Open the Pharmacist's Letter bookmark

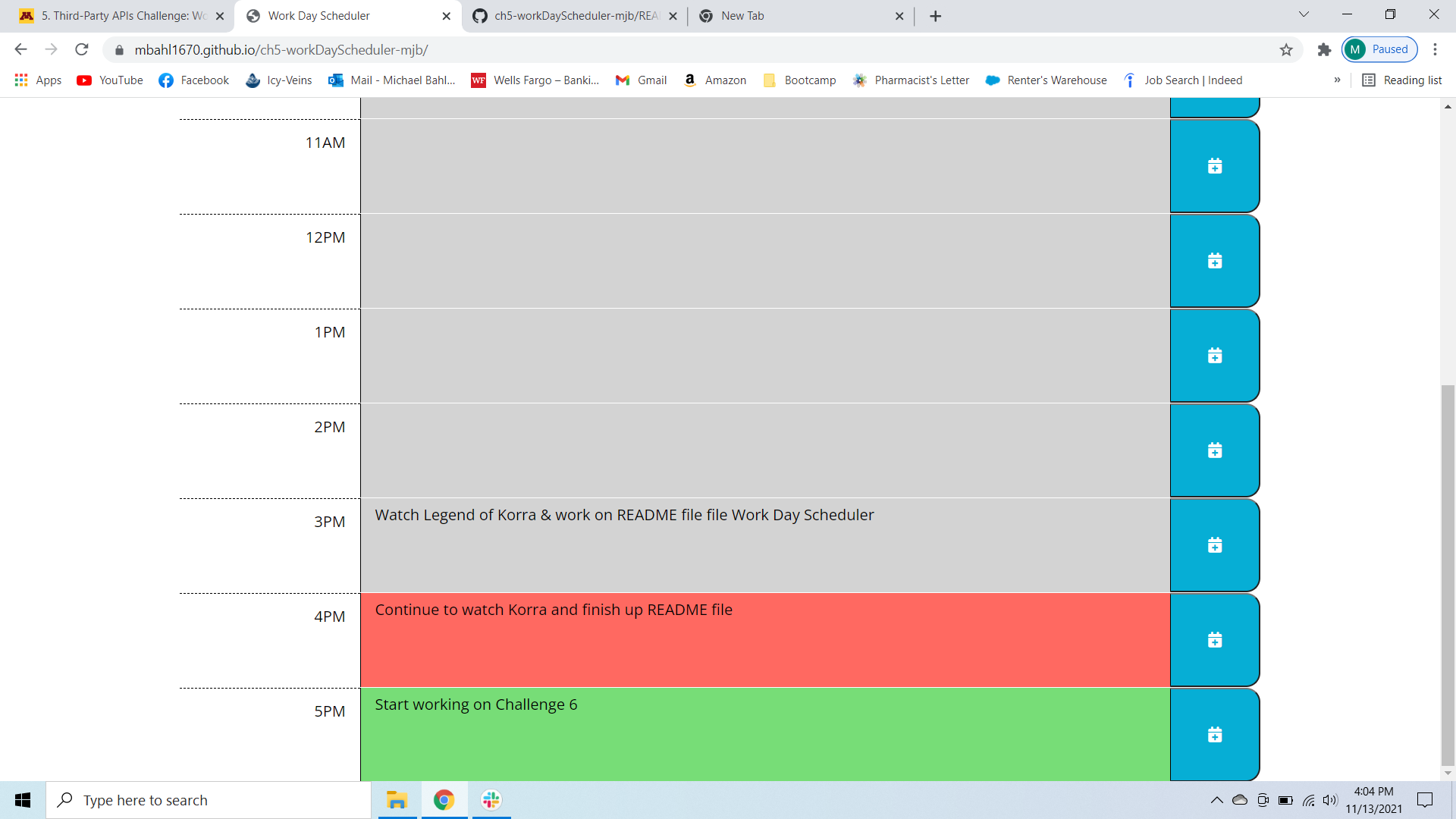[911, 80]
